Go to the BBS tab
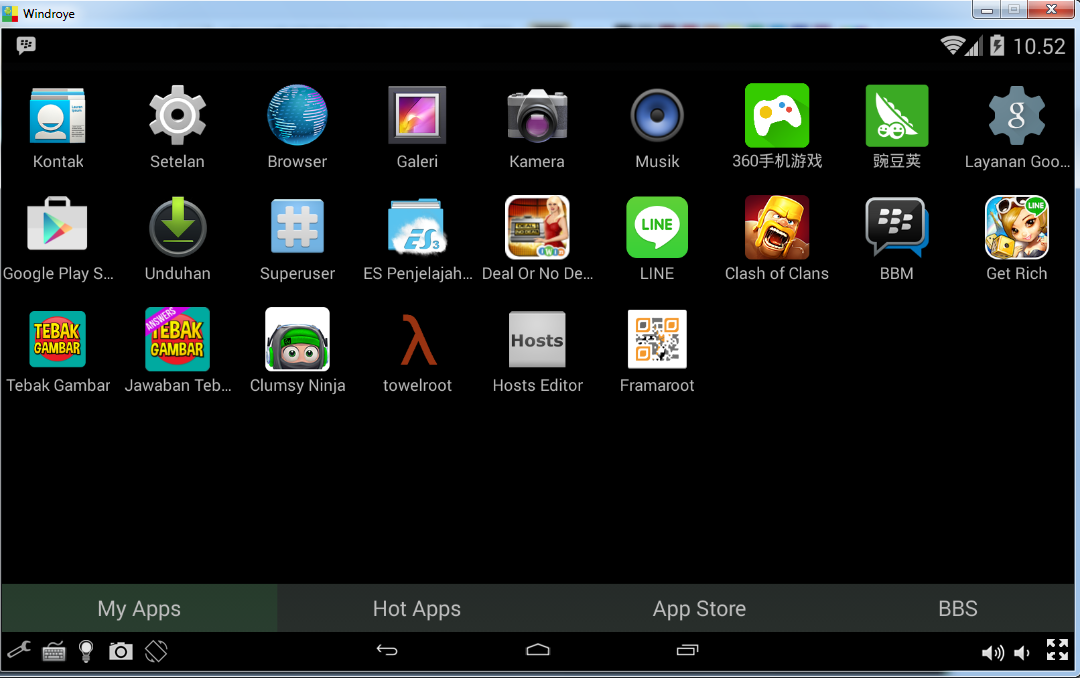The width and height of the screenshot is (1080, 678). [957, 608]
